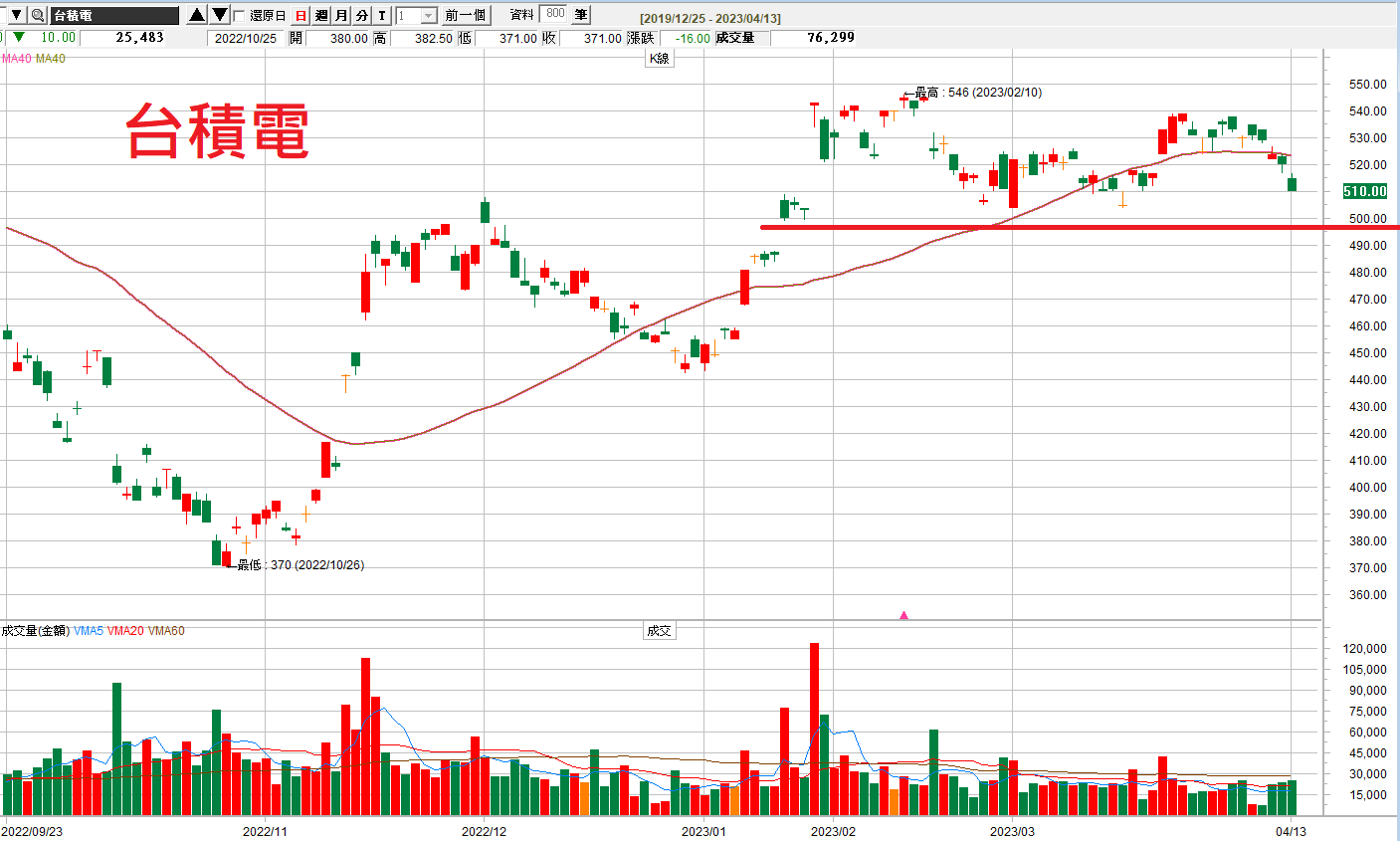Click the 15,000 volume axis label

click(1368, 795)
